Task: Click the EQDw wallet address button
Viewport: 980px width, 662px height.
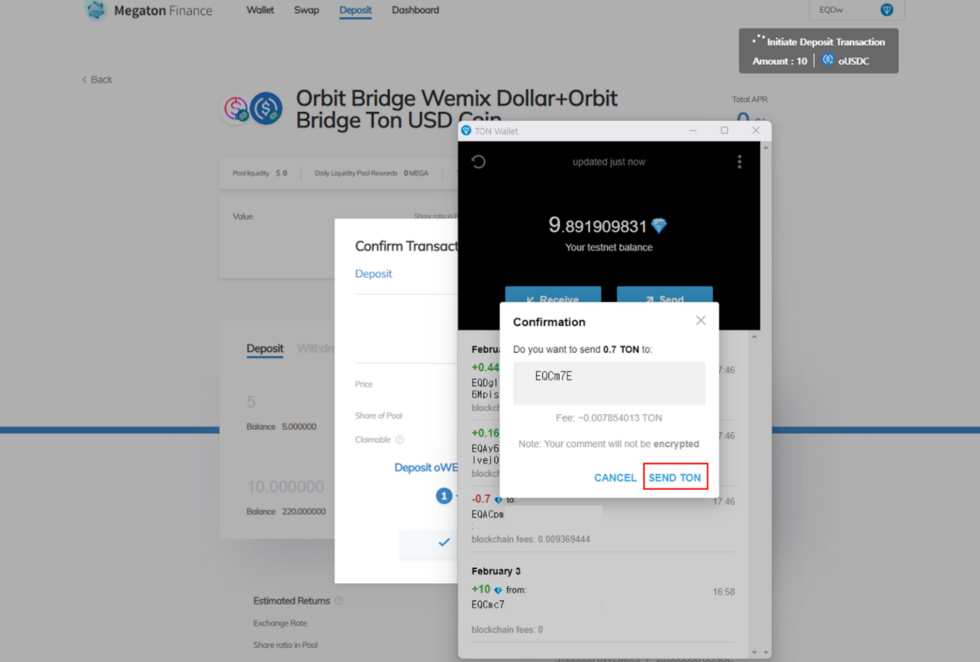Action: [x=856, y=9]
